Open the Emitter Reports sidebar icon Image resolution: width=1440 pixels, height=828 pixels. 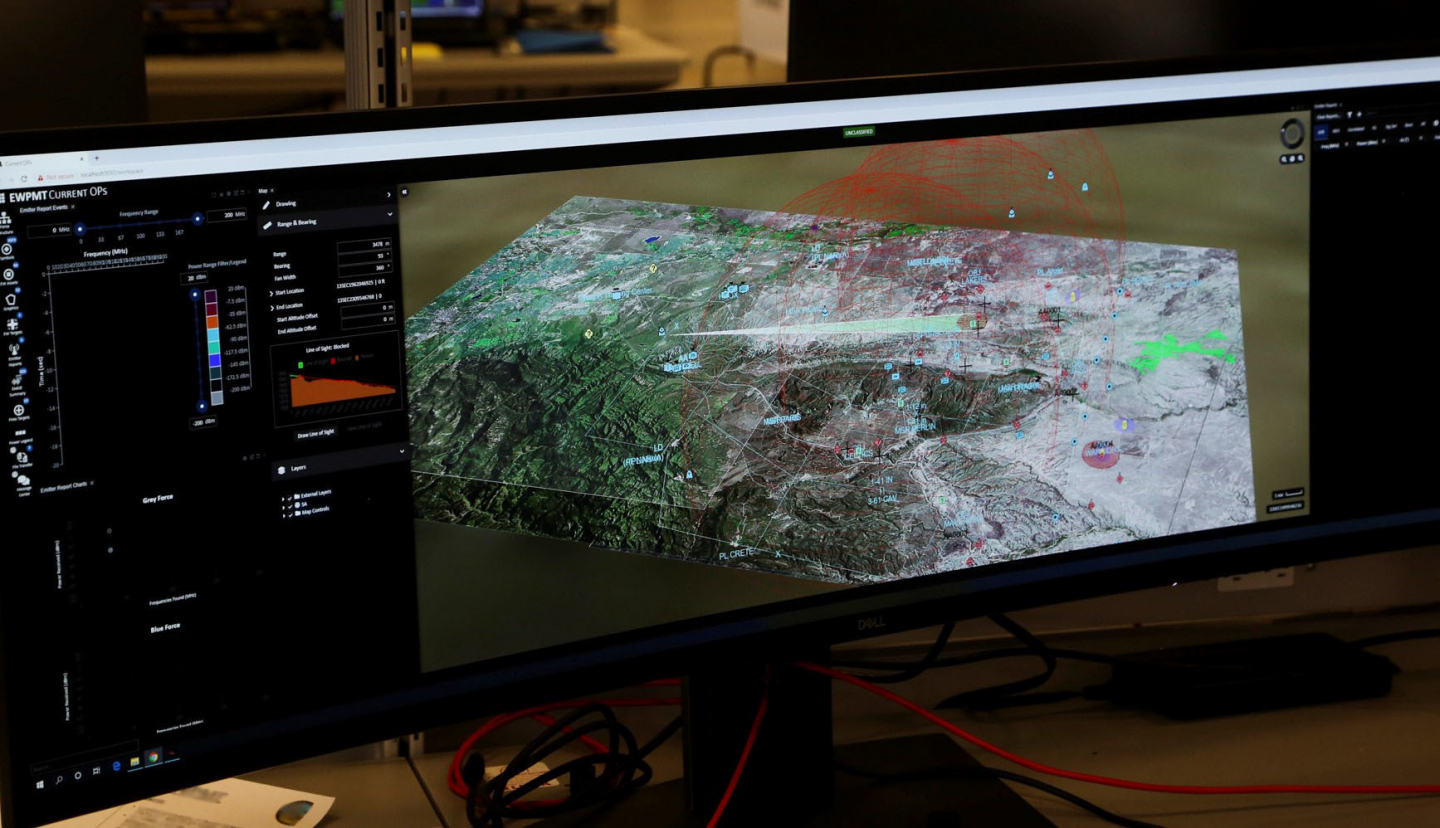(x=15, y=352)
